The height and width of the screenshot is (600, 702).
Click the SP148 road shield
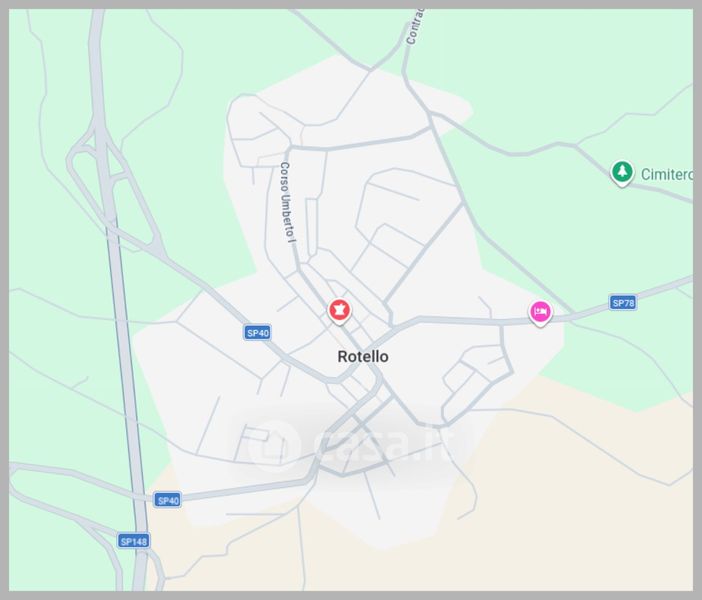(x=133, y=541)
